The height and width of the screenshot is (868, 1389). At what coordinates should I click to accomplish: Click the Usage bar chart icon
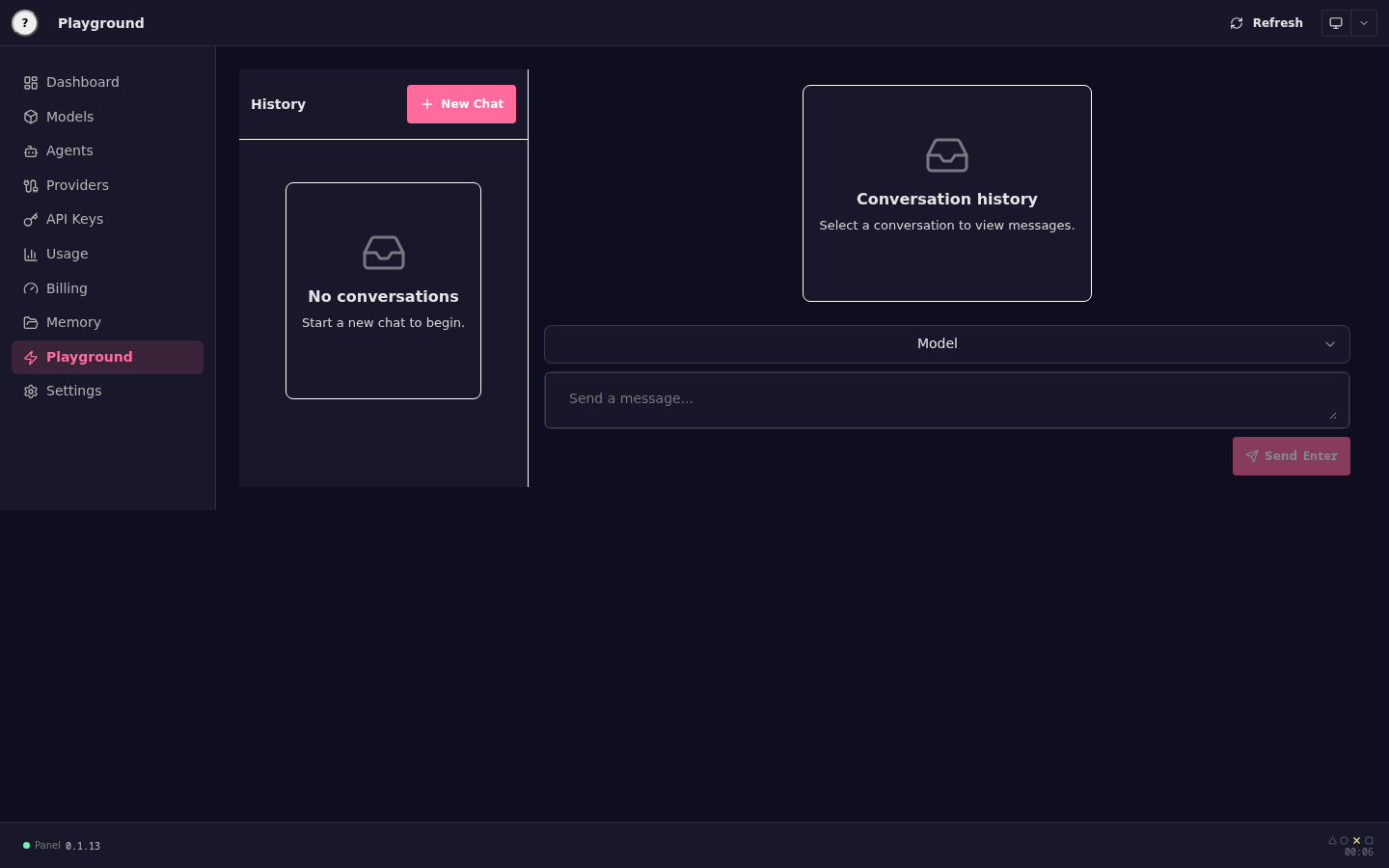31,255
